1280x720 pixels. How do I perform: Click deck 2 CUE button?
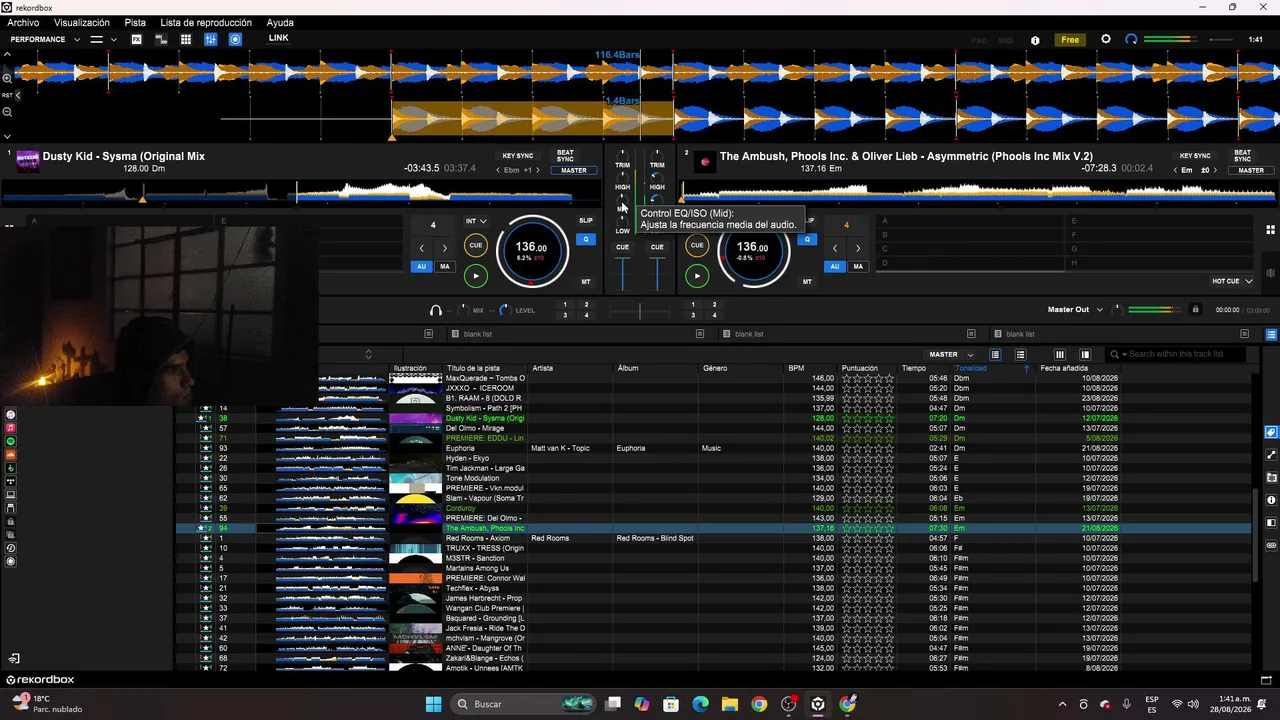[697, 245]
